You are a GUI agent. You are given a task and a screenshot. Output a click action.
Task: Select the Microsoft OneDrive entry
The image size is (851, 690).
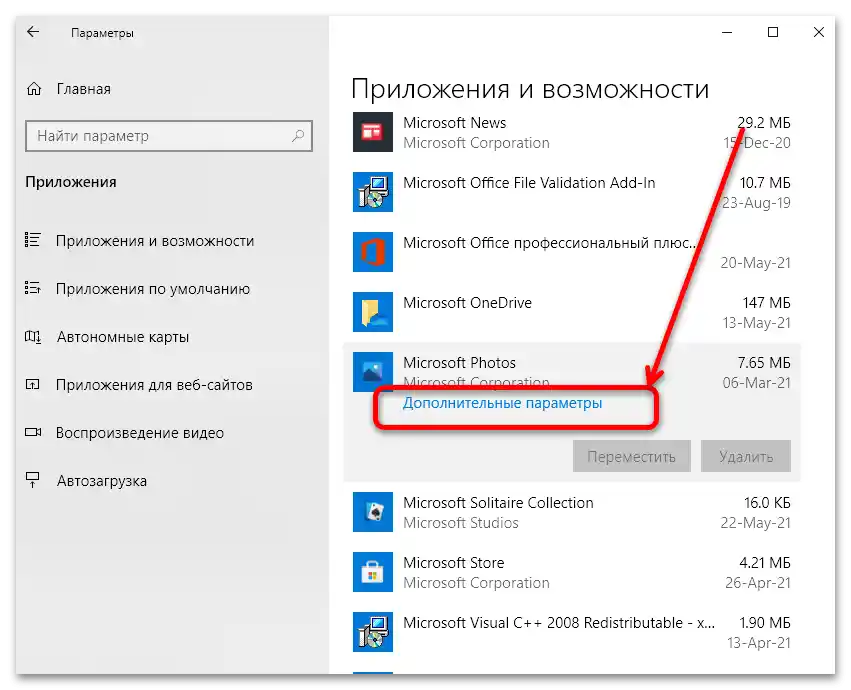(571, 312)
